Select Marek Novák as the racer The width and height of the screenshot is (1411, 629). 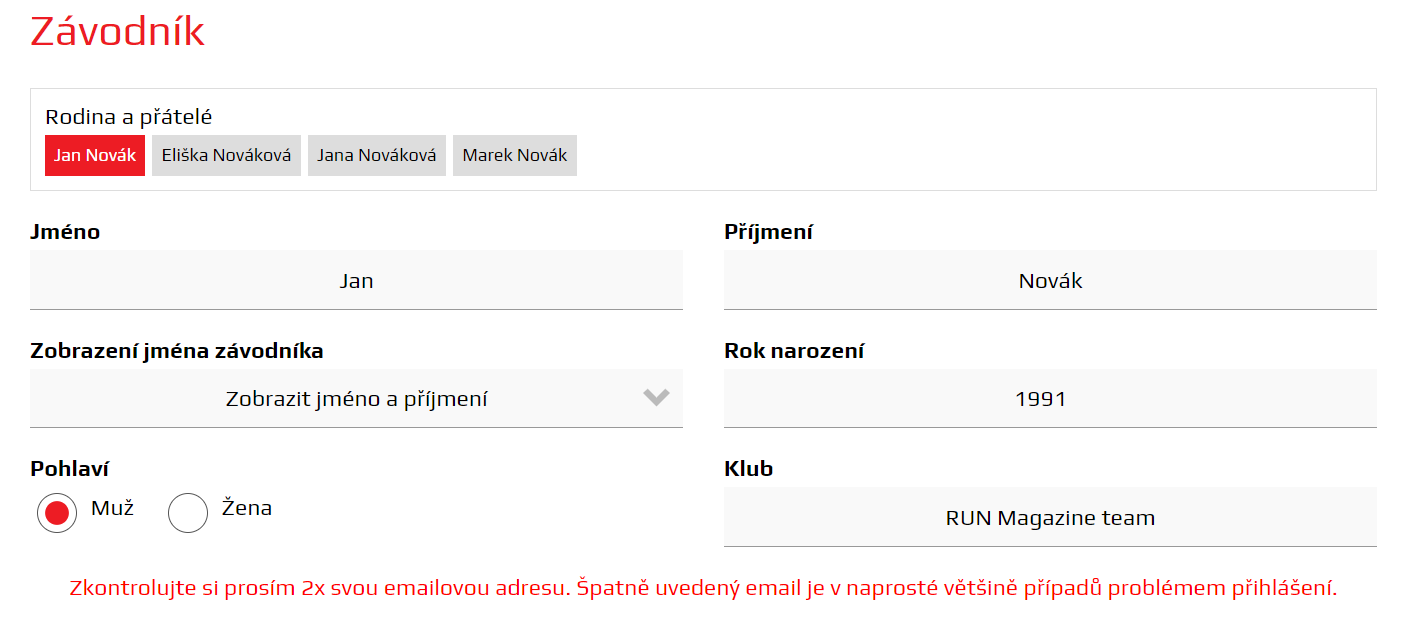coord(514,155)
